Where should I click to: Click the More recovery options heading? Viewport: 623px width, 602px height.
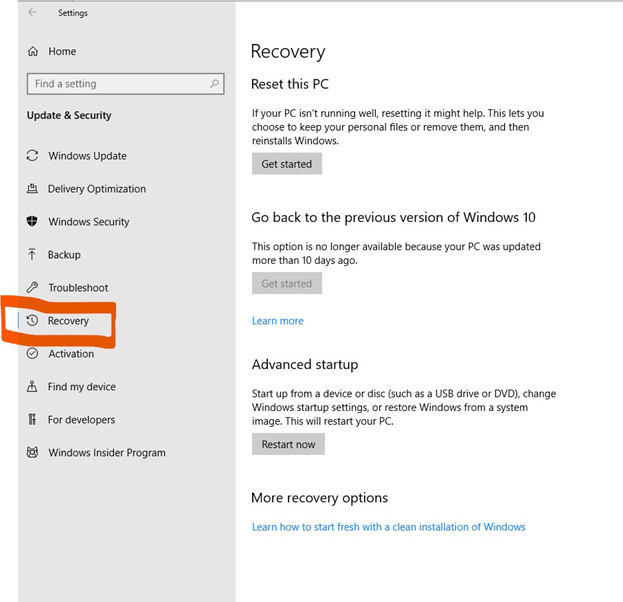[319, 497]
